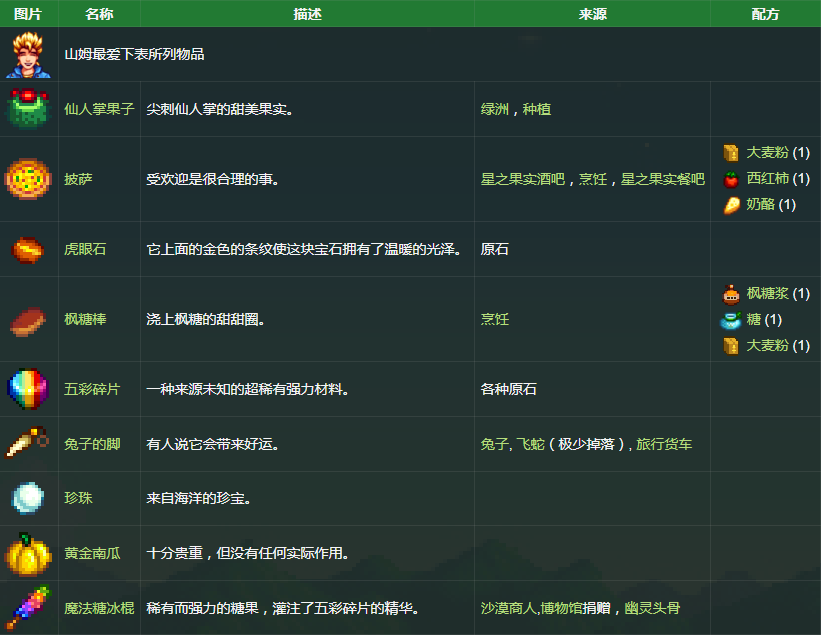This screenshot has height=635, width=821.
Task: Click the text 山姆最爱下表所列物品
Action: pos(134,54)
